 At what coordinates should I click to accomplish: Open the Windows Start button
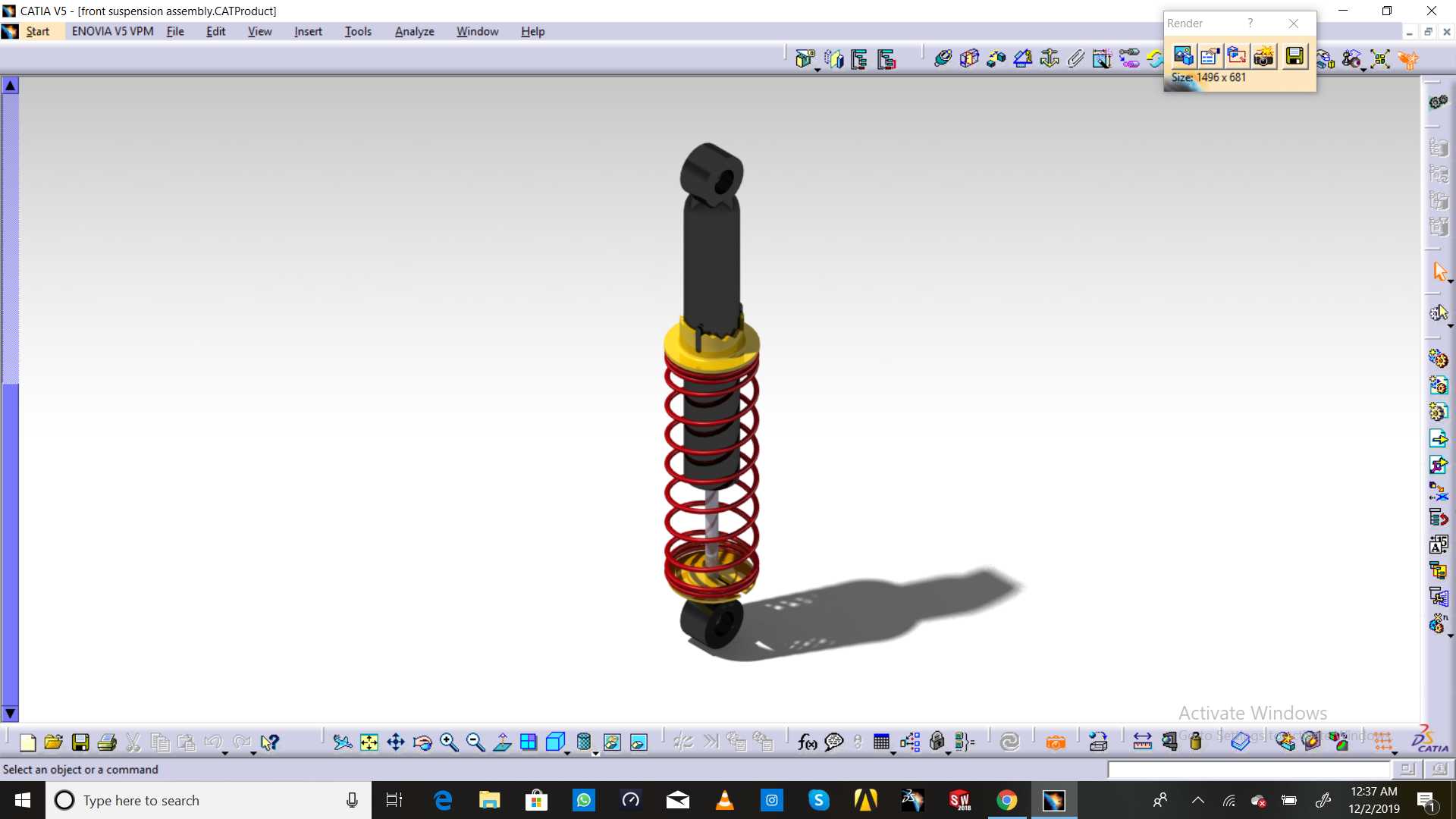pos(22,800)
